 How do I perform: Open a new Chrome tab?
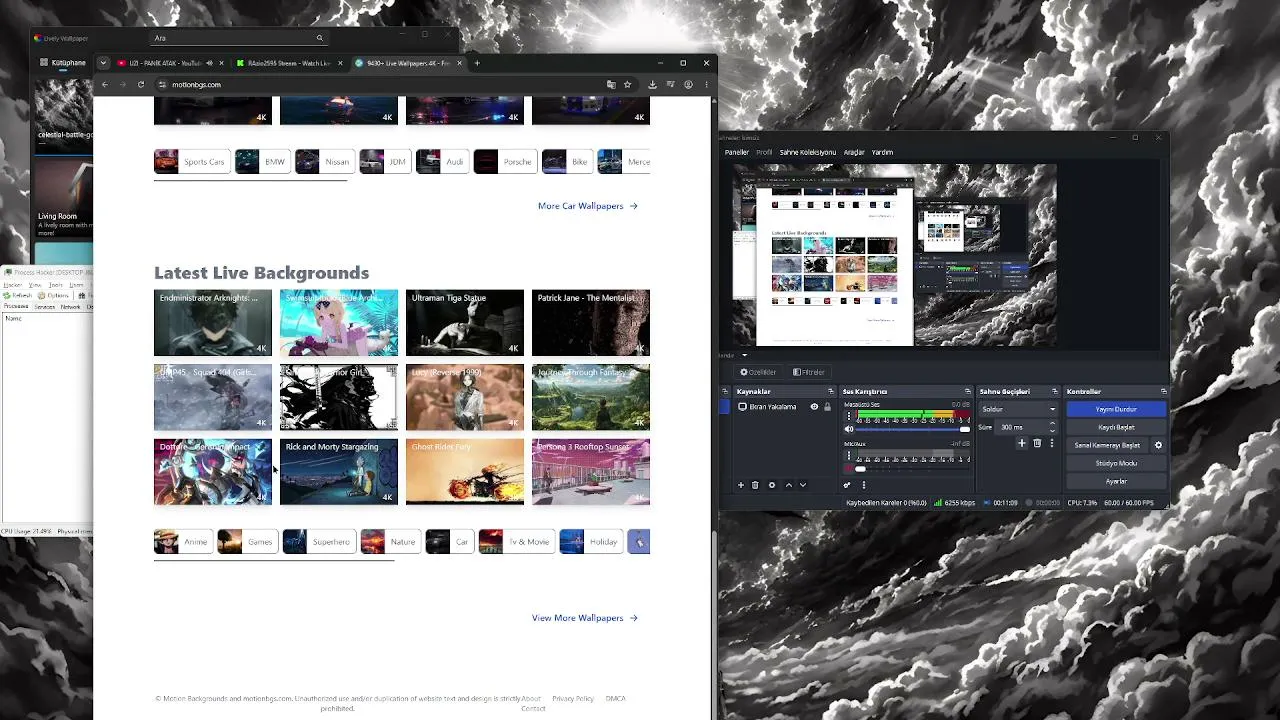[x=477, y=63]
